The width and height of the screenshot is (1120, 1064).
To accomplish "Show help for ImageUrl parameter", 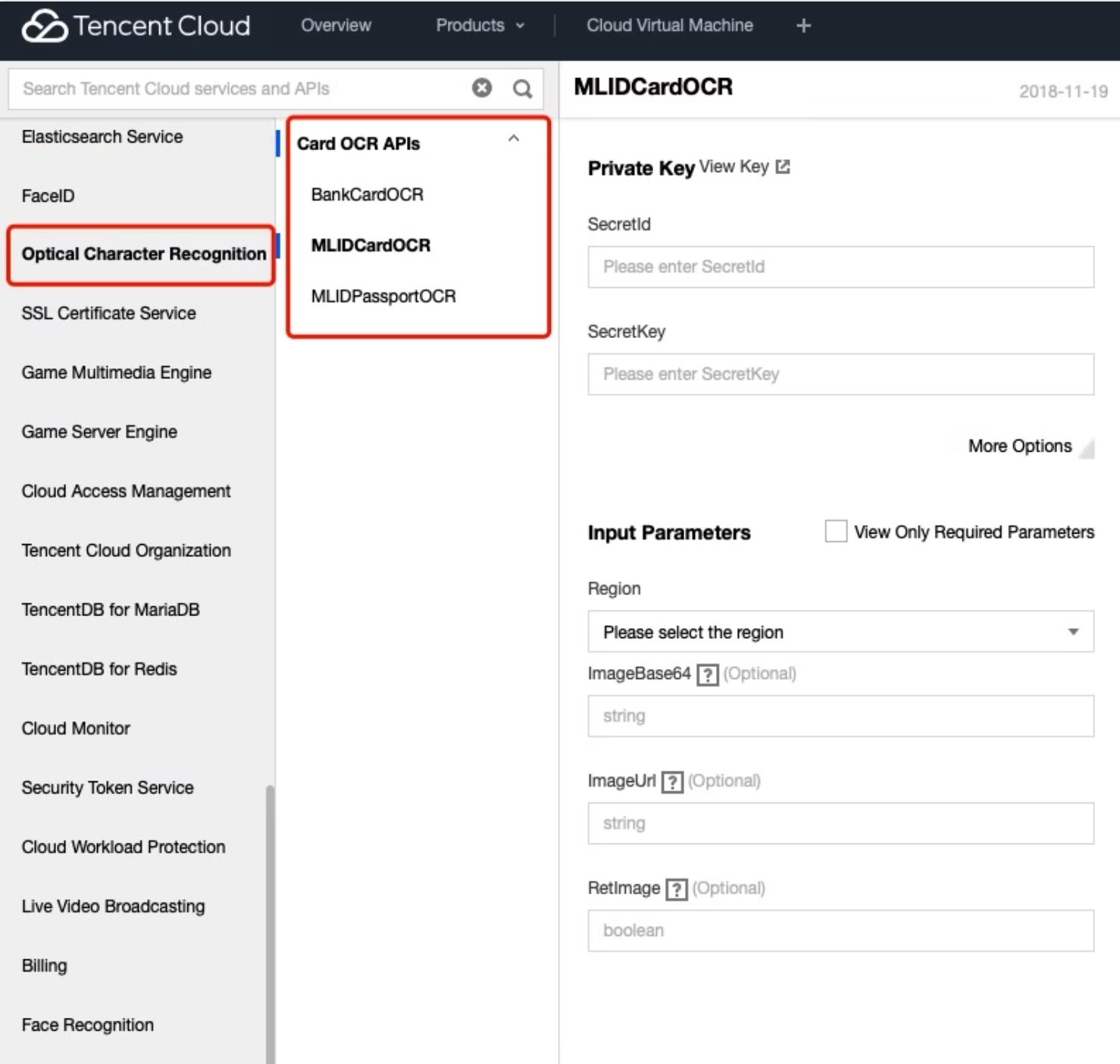I will point(672,781).
